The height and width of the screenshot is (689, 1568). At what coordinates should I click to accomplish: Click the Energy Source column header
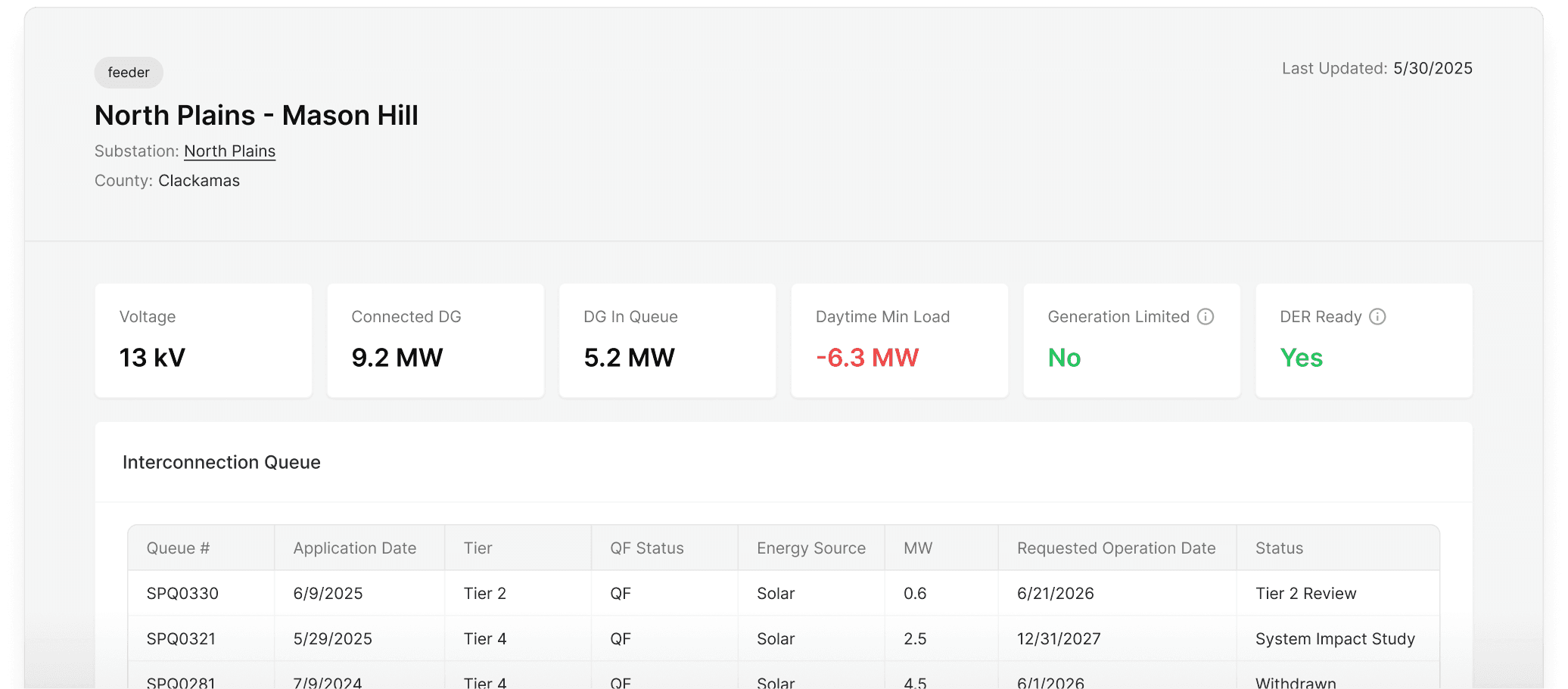(810, 548)
